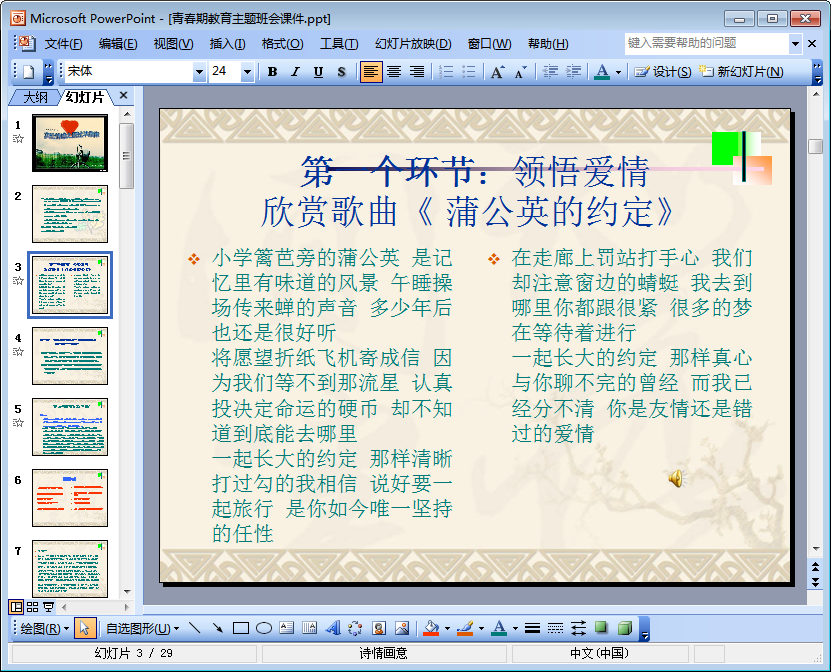
Task: Apply line color brush
Action: click(x=465, y=629)
